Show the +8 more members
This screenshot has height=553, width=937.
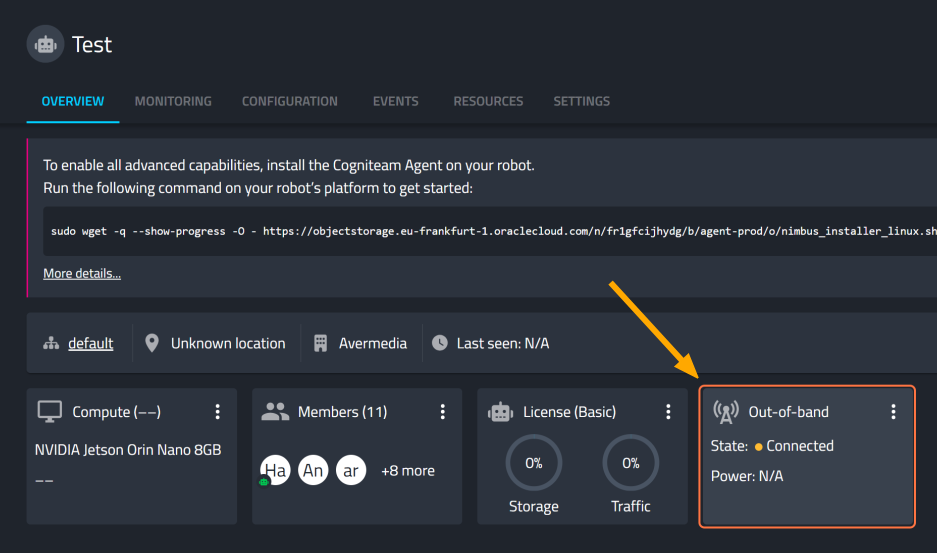[x=408, y=470]
